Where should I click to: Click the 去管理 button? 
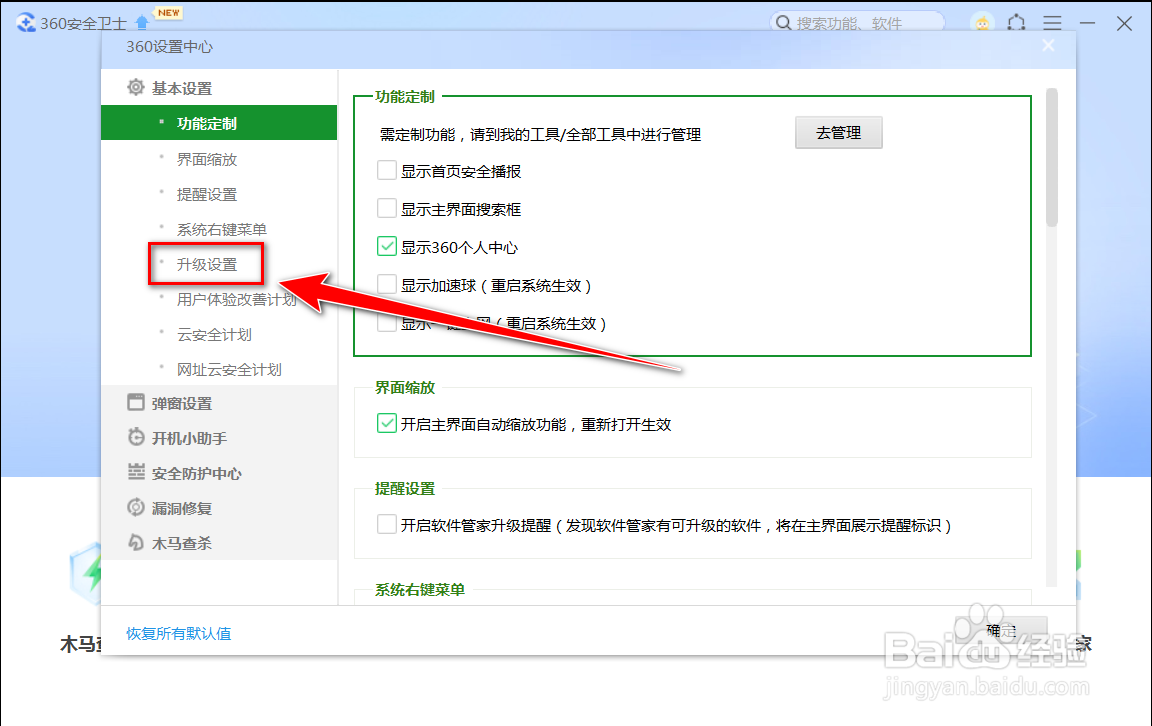click(x=838, y=133)
